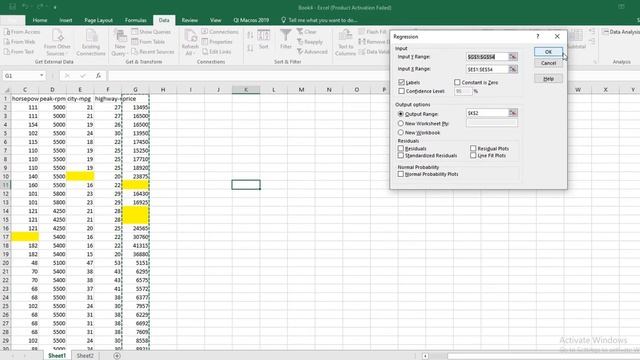This screenshot has height=360, width=640.
Task: Click Regression dialog help question mark
Action: coord(538,36)
